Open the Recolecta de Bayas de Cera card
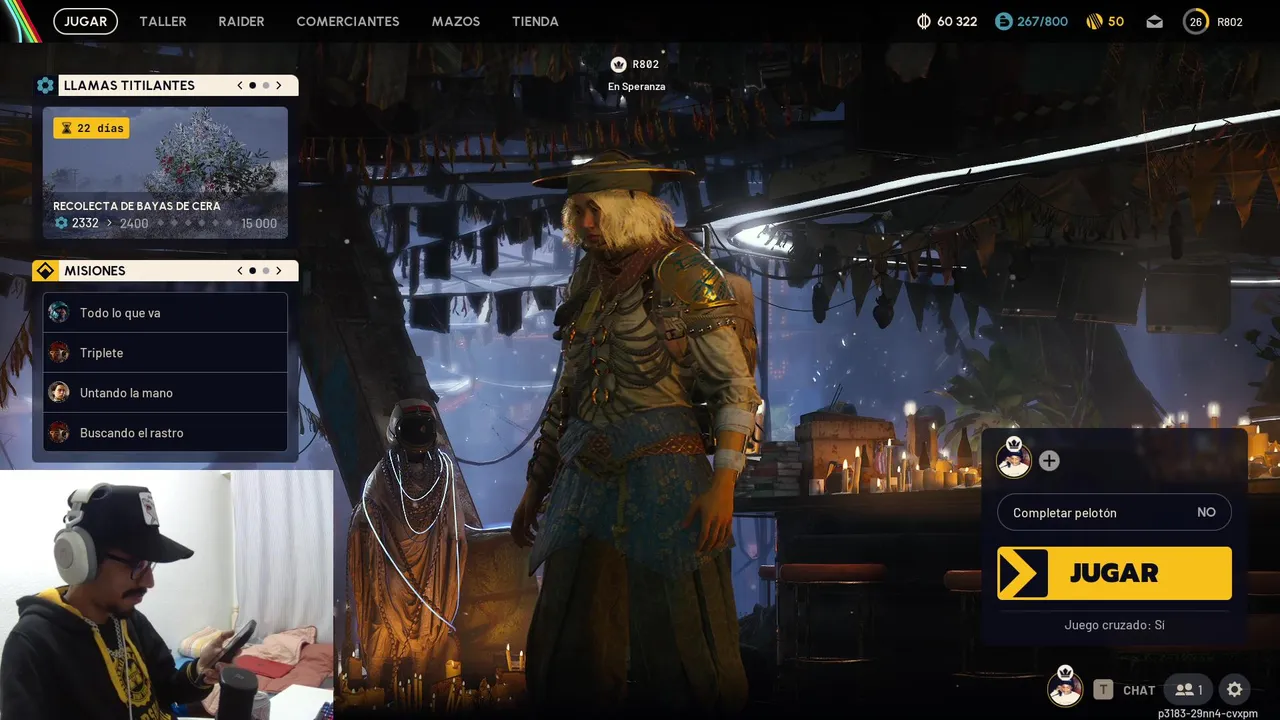Screen dimensions: 1280x720 165,173
